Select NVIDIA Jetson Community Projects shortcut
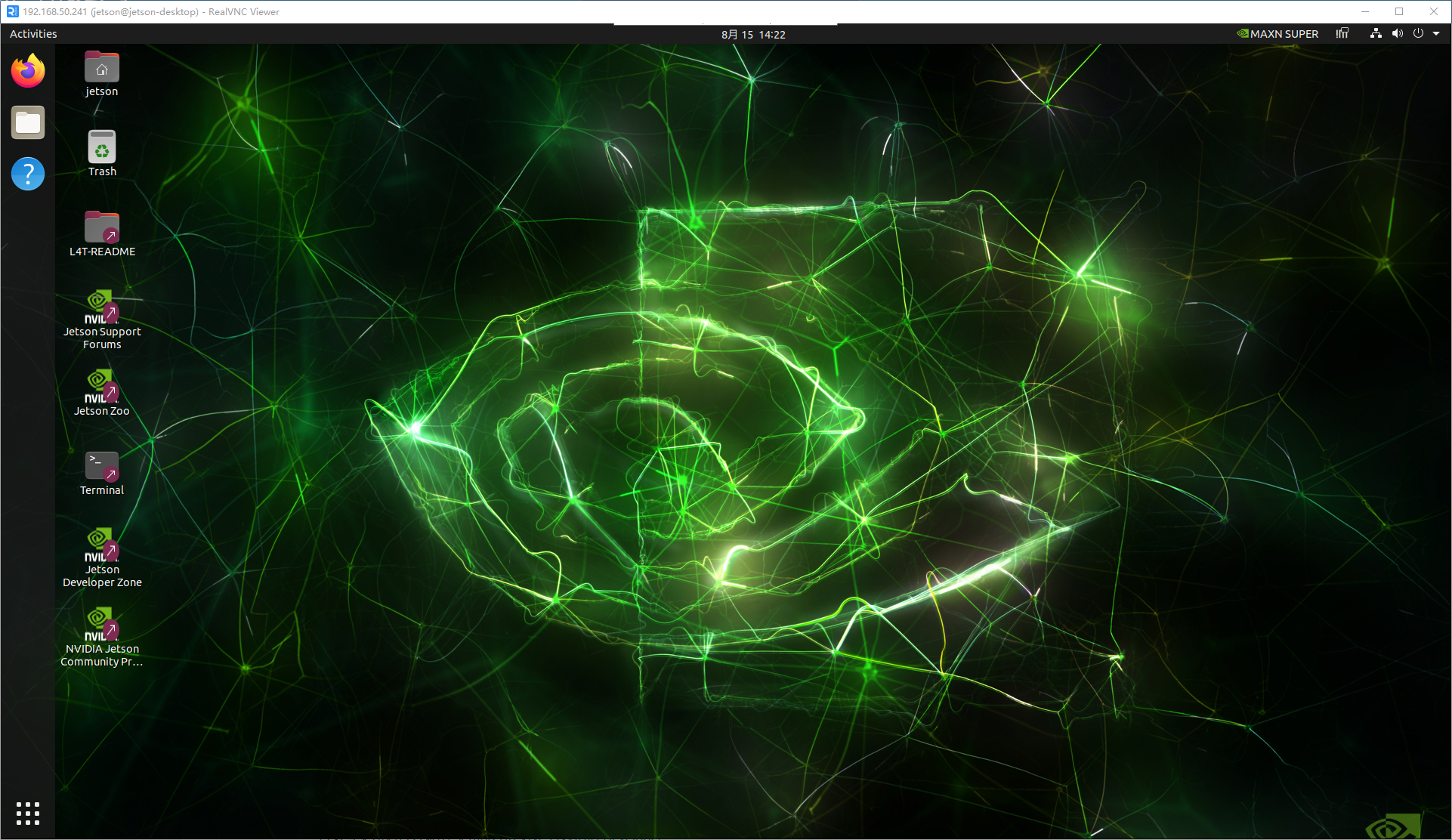This screenshot has width=1452, height=840. pyautogui.click(x=102, y=637)
